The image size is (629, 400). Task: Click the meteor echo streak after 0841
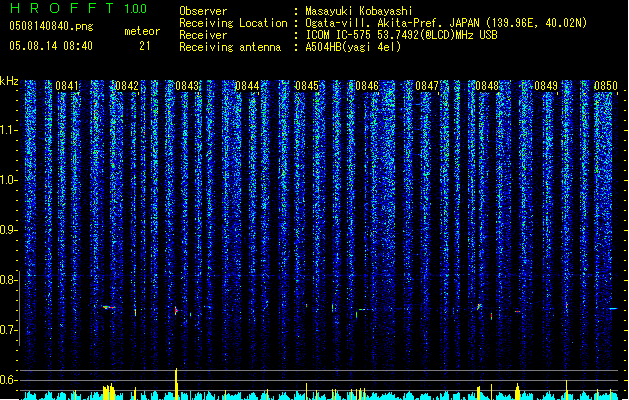click(108, 307)
